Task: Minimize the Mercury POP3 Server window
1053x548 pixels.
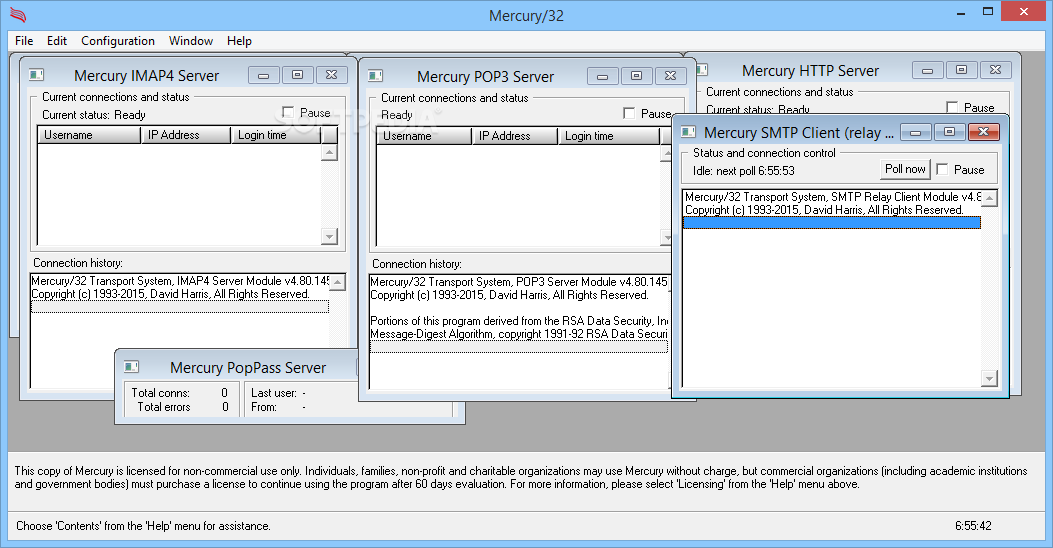Action: tap(602, 76)
